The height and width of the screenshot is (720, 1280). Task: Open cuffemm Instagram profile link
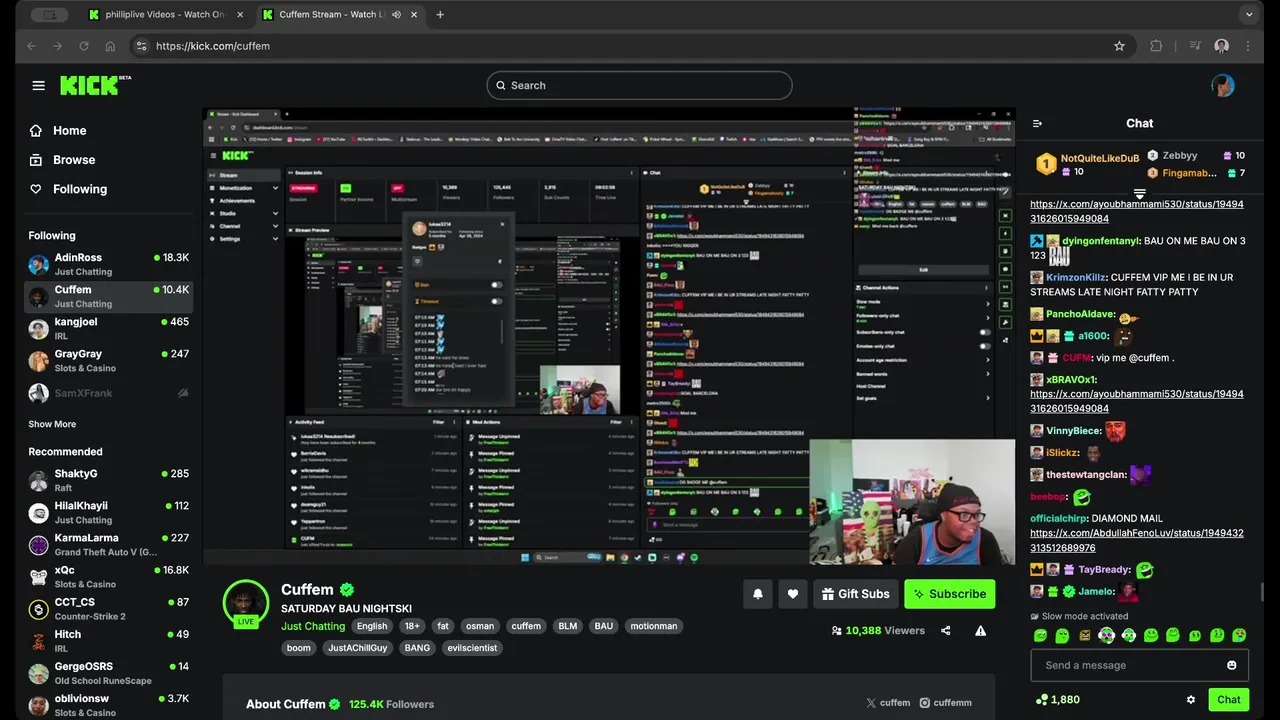tap(946, 703)
